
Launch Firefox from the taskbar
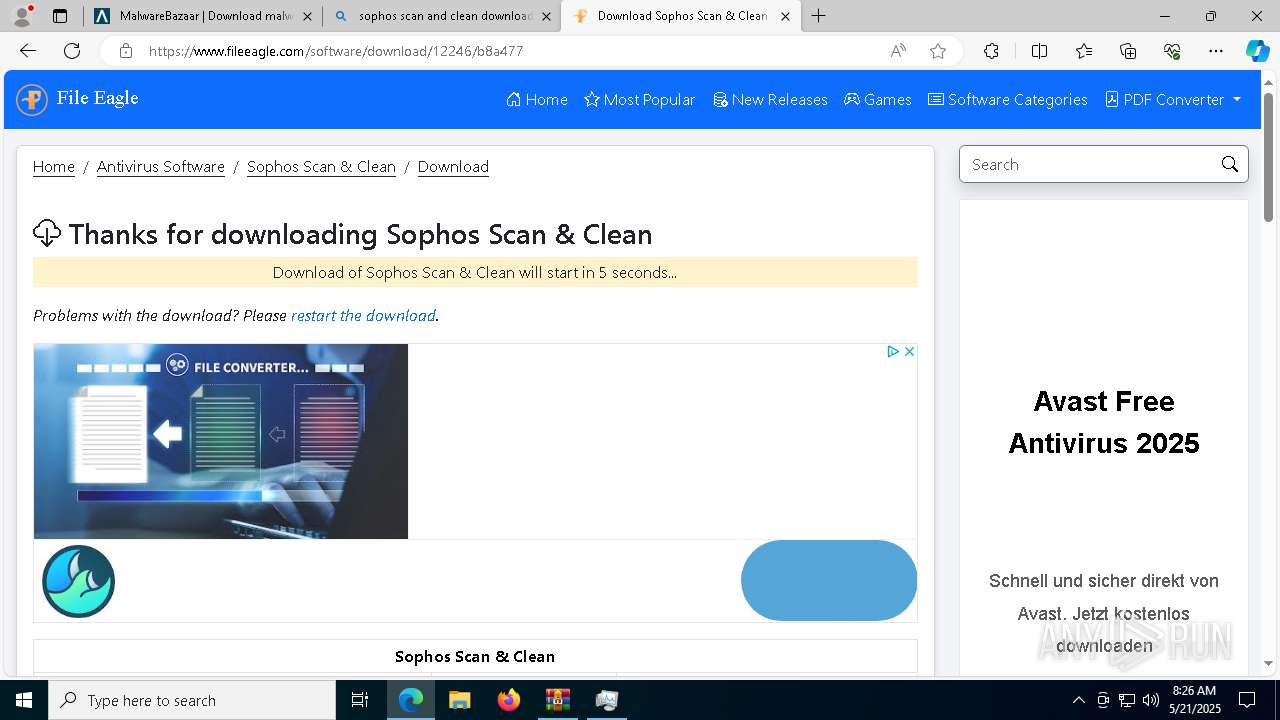tap(508, 700)
